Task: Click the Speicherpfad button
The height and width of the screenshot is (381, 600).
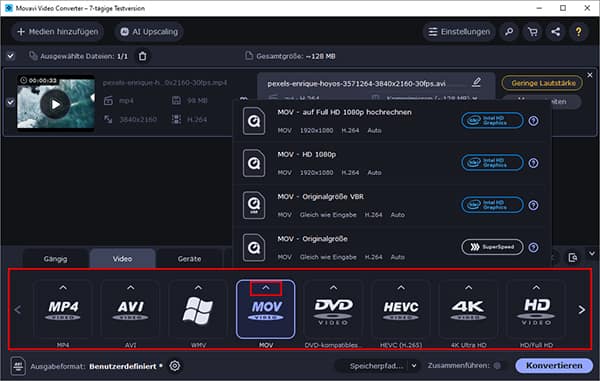Action: click(x=376, y=366)
